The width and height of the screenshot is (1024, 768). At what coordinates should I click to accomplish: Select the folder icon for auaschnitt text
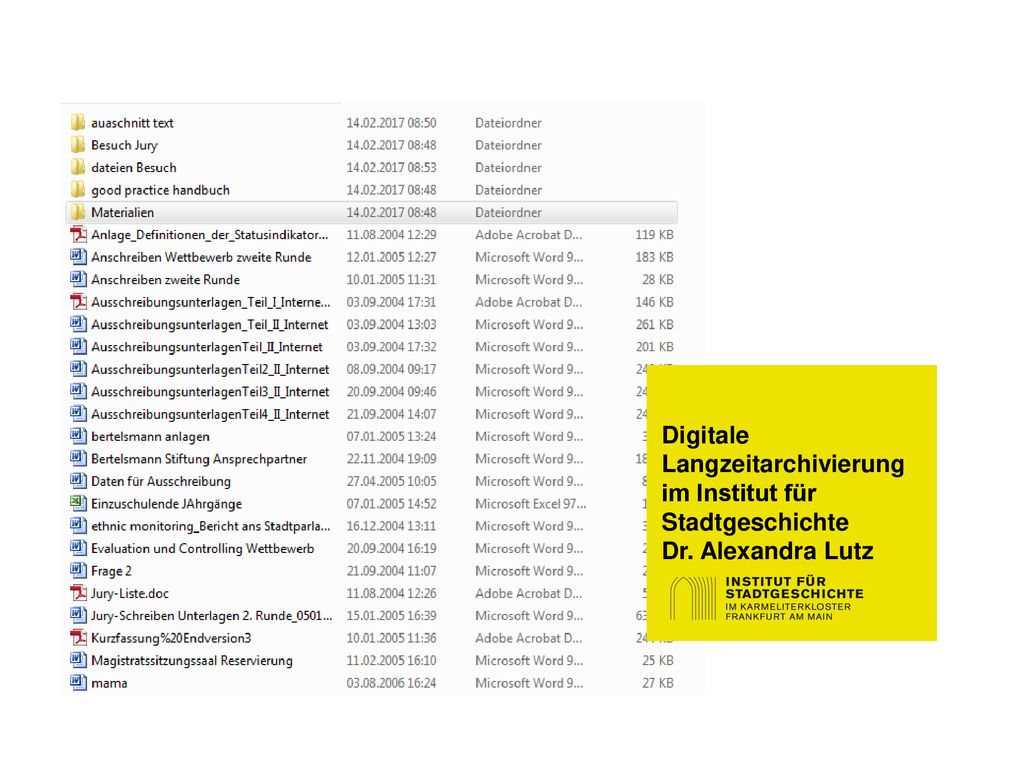point(78,123)
